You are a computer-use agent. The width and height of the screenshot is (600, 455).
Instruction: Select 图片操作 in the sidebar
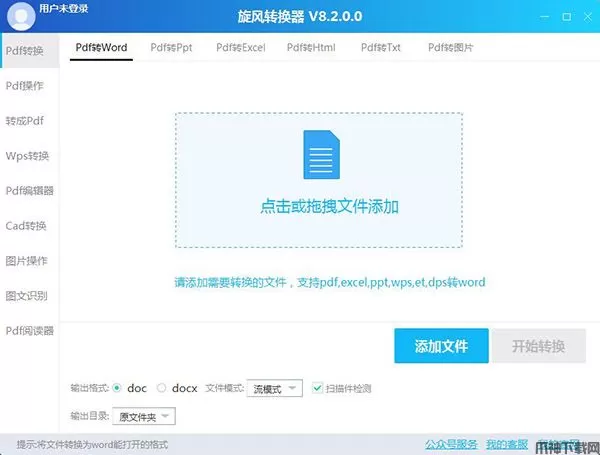(26, 261)
